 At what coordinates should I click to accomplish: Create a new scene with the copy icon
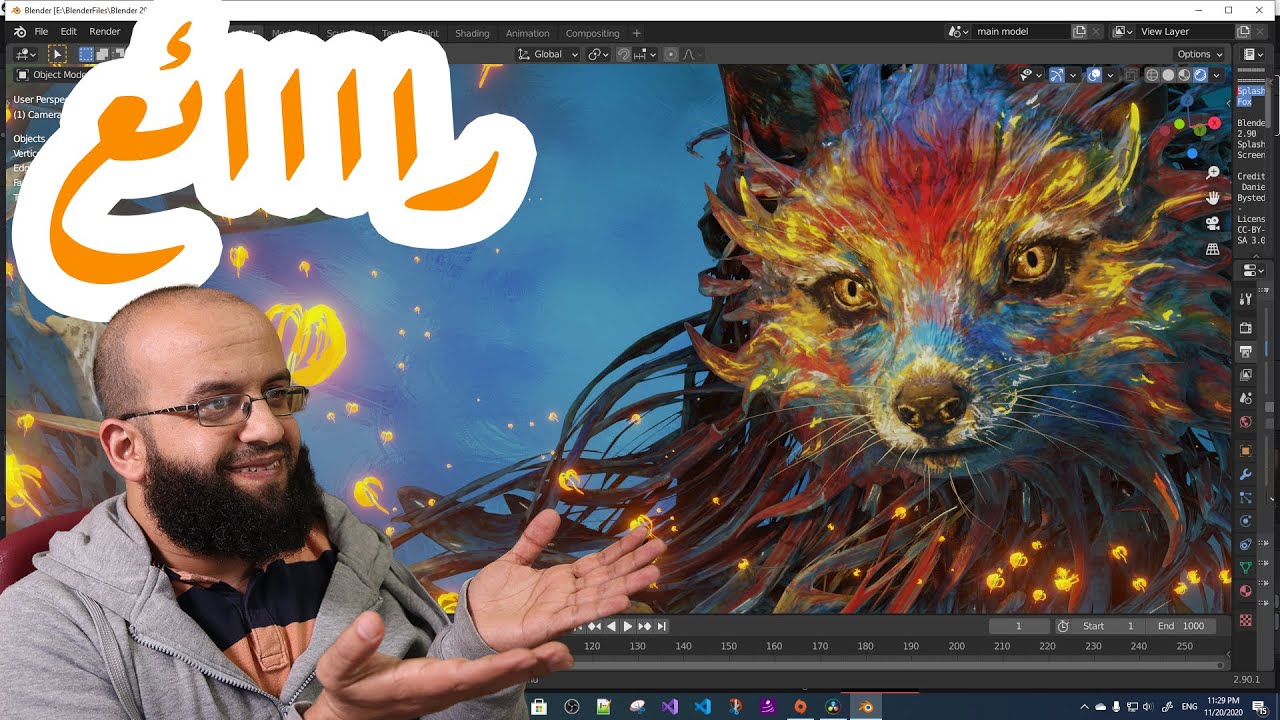(1079, 32)
